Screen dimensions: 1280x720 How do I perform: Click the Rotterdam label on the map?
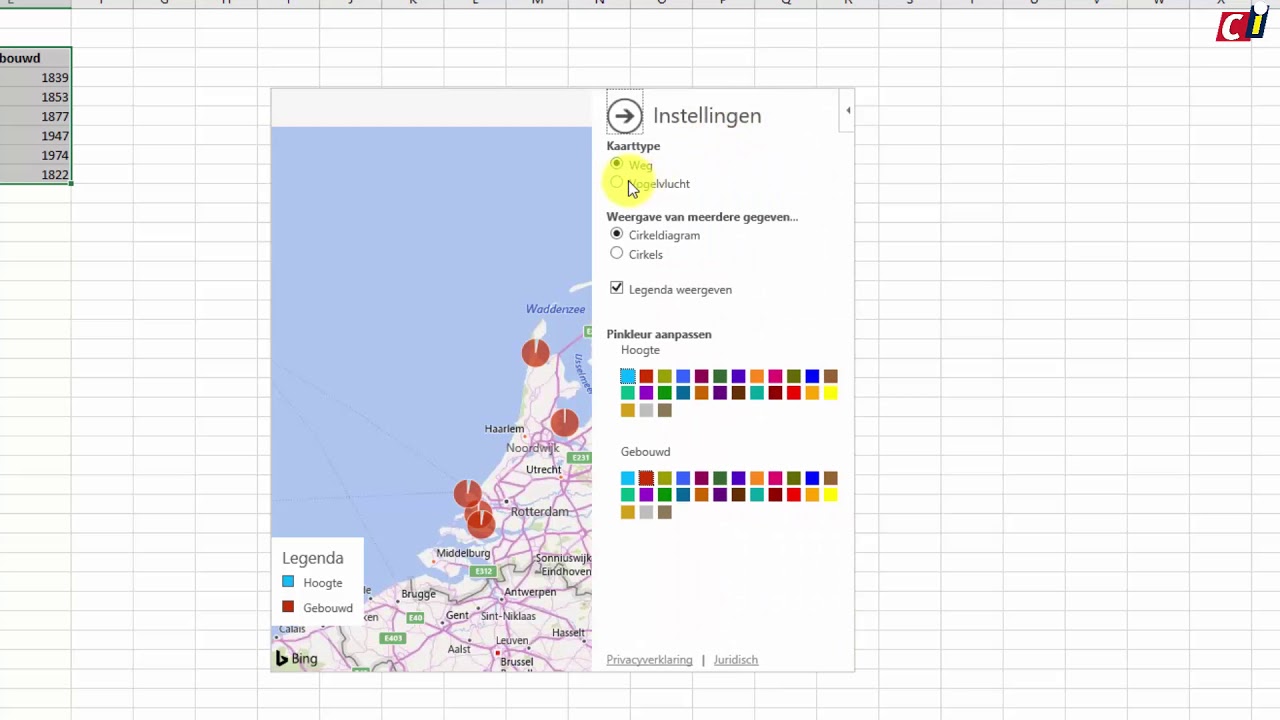pos(539,512)
